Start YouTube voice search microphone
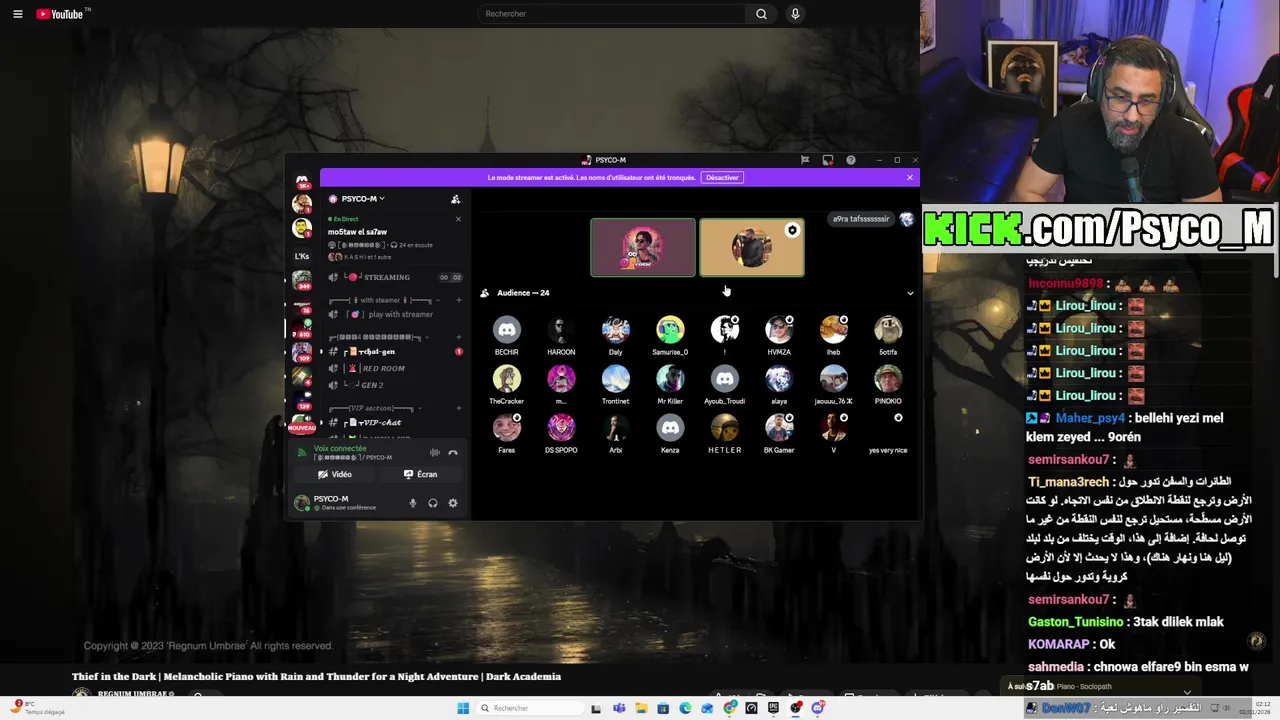Screen dimensions: 1280x720 pyautogui.click(x=795, y=14)
